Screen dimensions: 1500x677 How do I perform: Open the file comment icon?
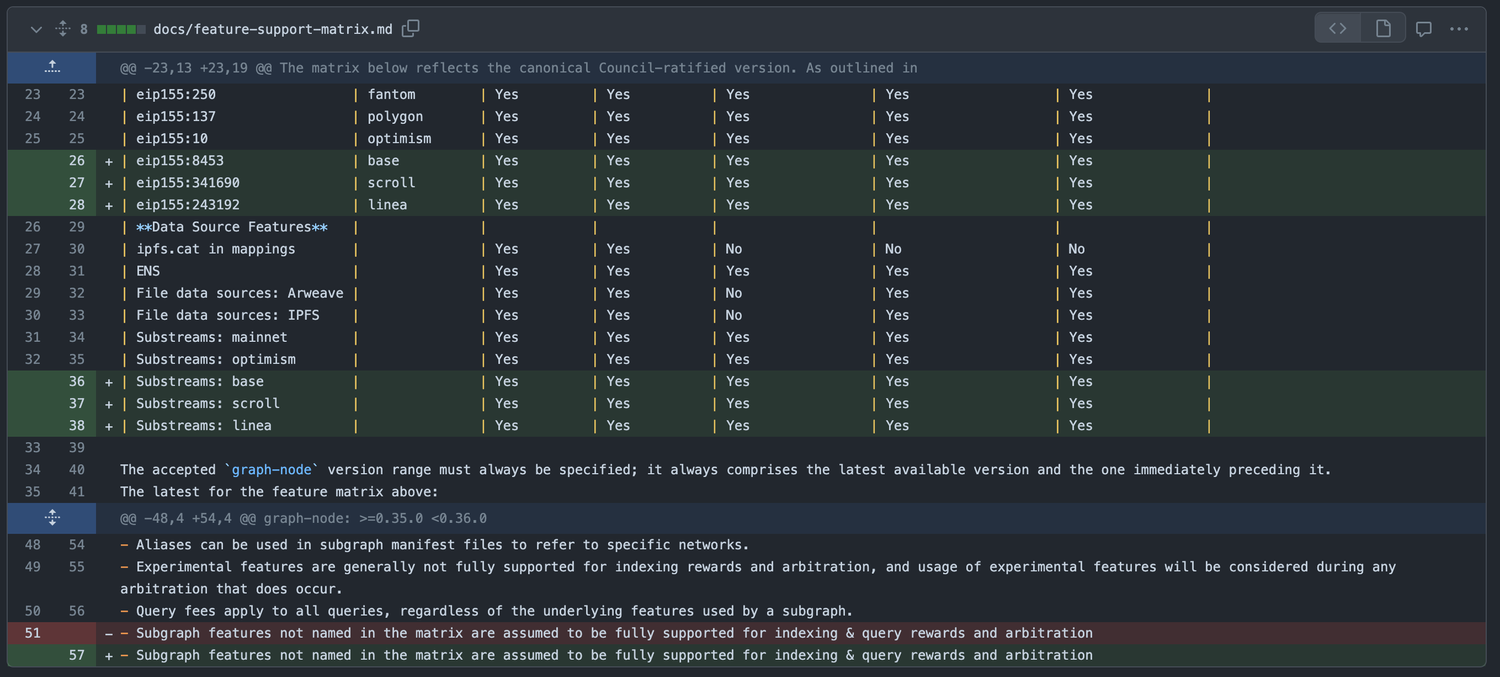click(x=1424, y=29)
